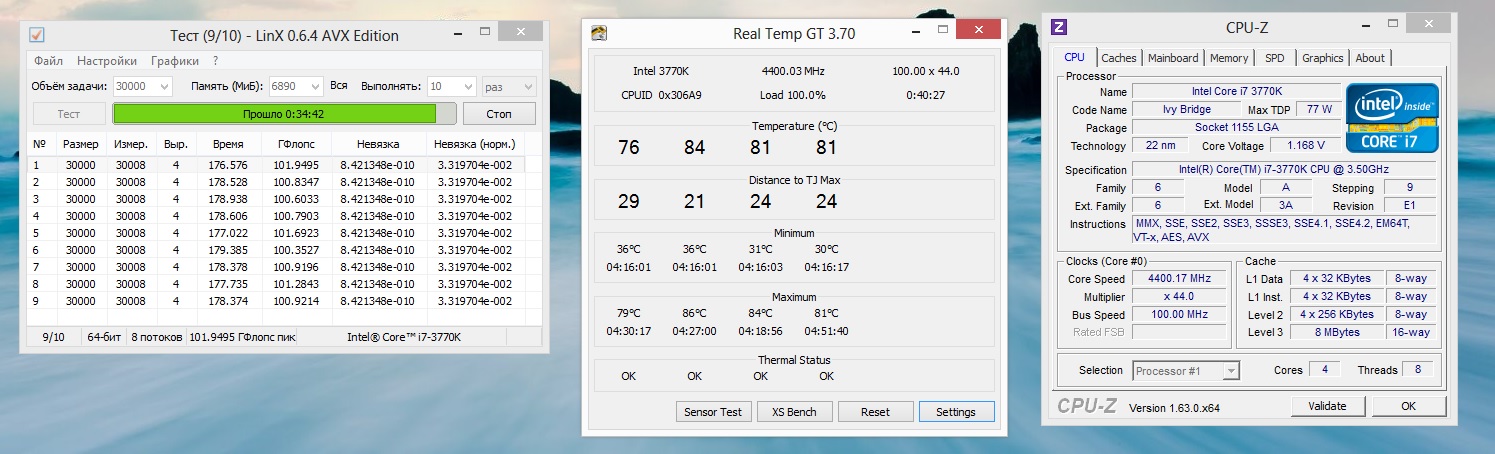Switch to the SPD tab
This screenshot has width=1495, height=454.
coord(1275,58)
